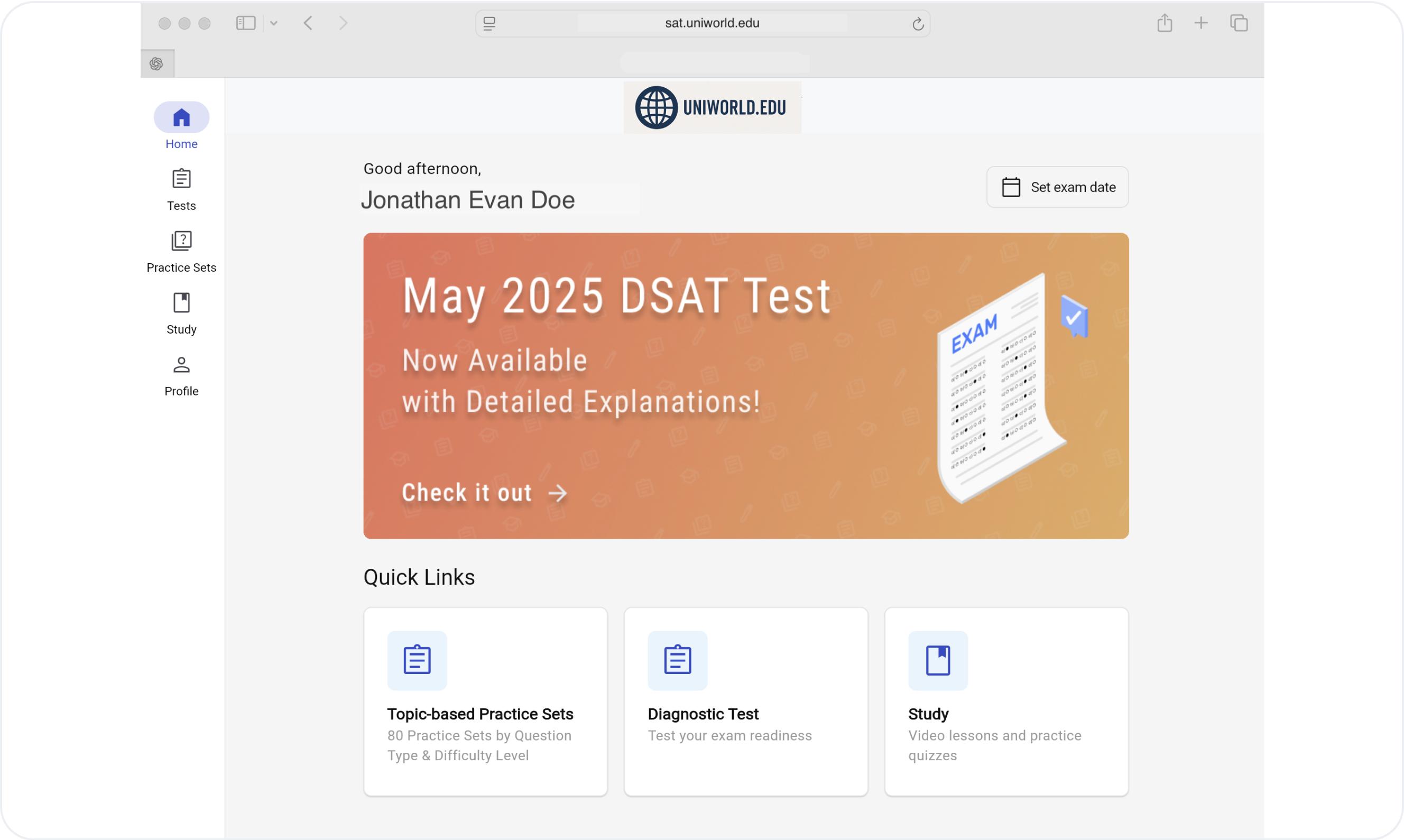Toggle the browser sidebar panel
The image size is (1404, 840).
[246, 23]
